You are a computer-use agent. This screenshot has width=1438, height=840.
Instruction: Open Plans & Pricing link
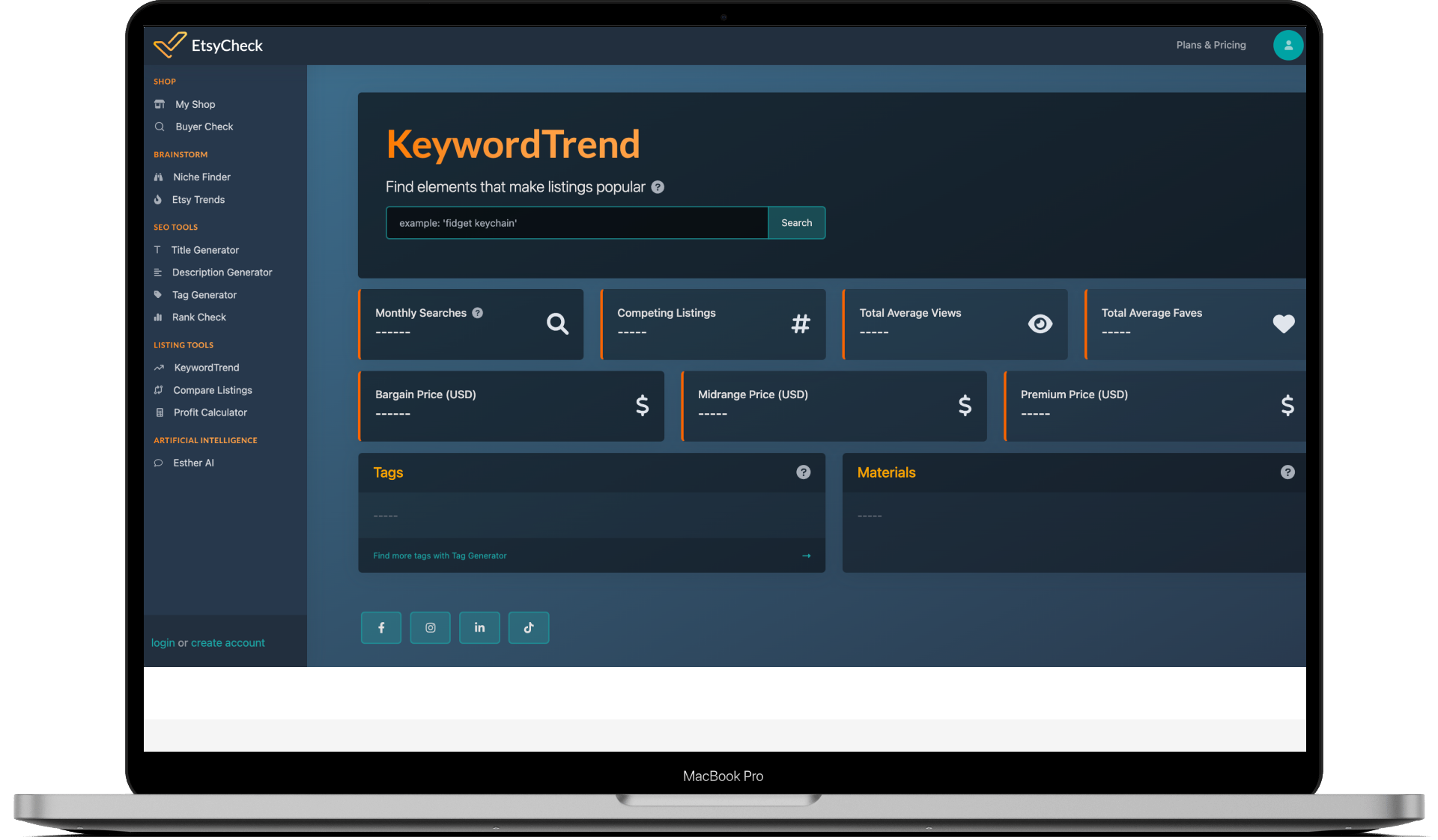1211,45
